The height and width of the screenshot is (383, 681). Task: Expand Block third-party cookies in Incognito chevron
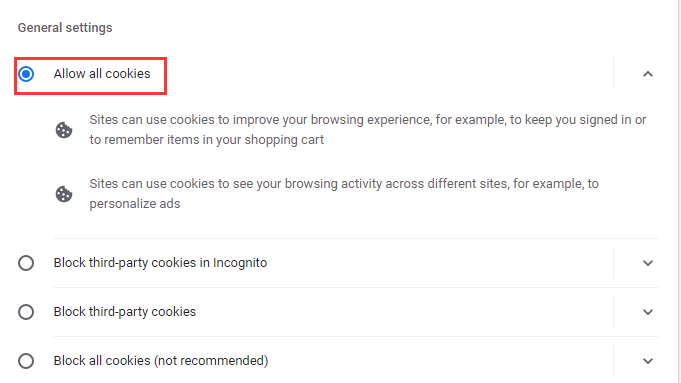point(648,263)
